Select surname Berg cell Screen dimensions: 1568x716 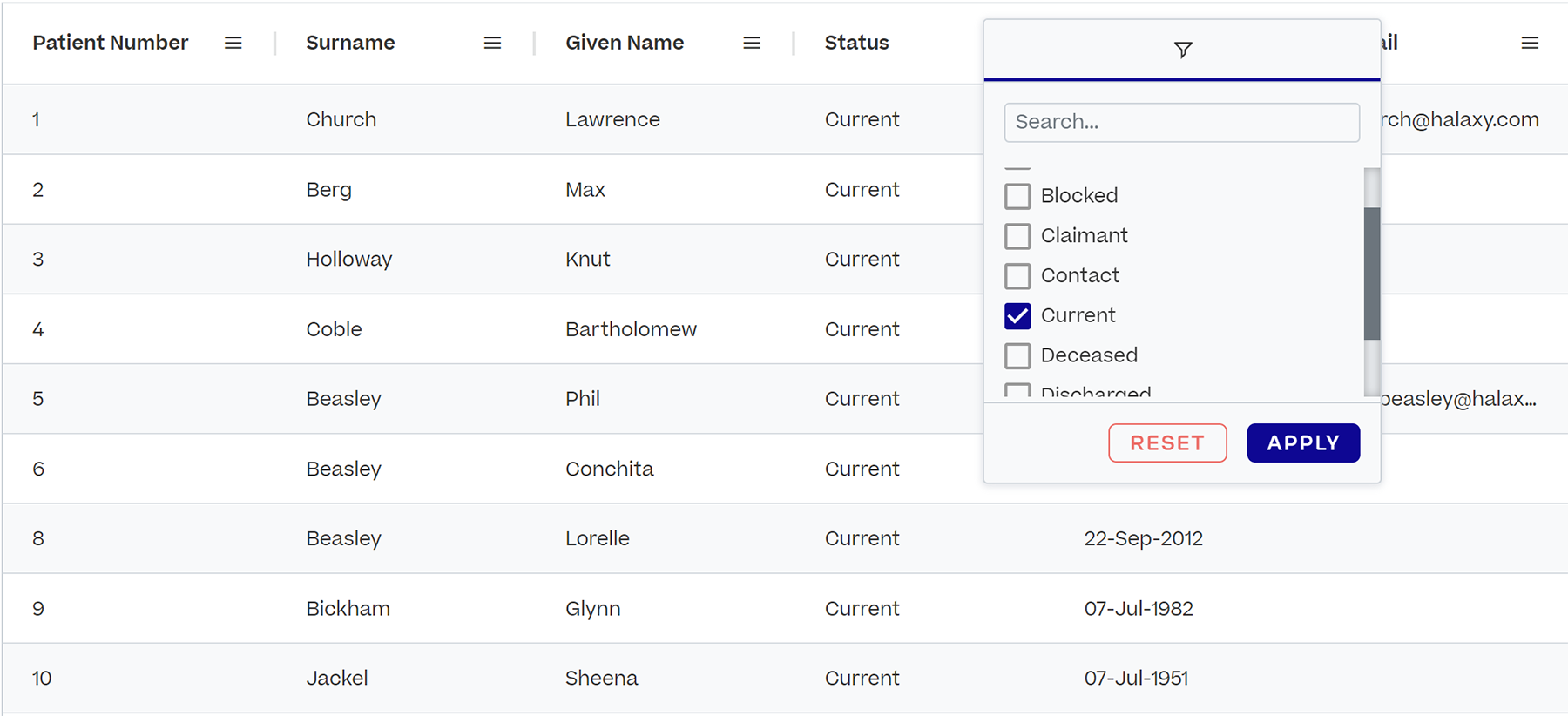pos(329,190)
